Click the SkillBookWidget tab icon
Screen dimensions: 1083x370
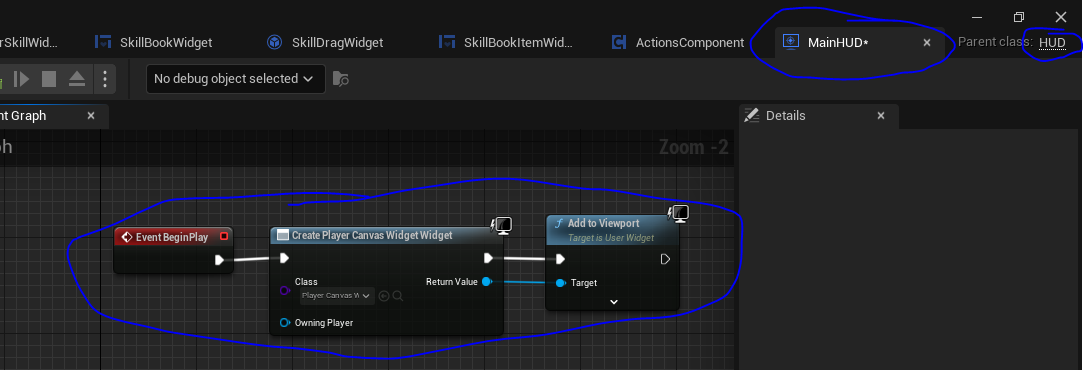click(103, 43)
